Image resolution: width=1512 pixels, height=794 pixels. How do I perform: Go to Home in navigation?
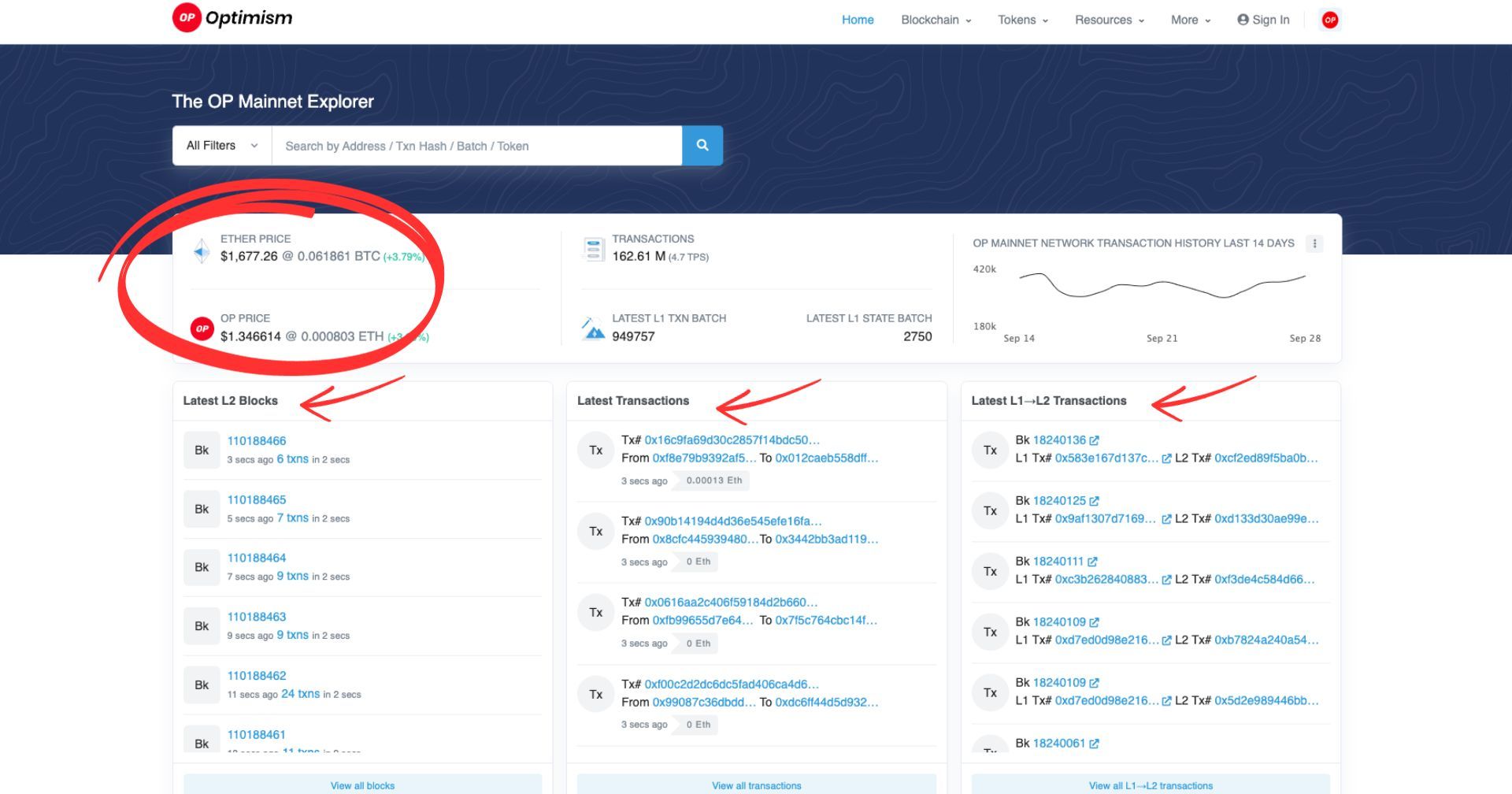(x=858, y=20)
